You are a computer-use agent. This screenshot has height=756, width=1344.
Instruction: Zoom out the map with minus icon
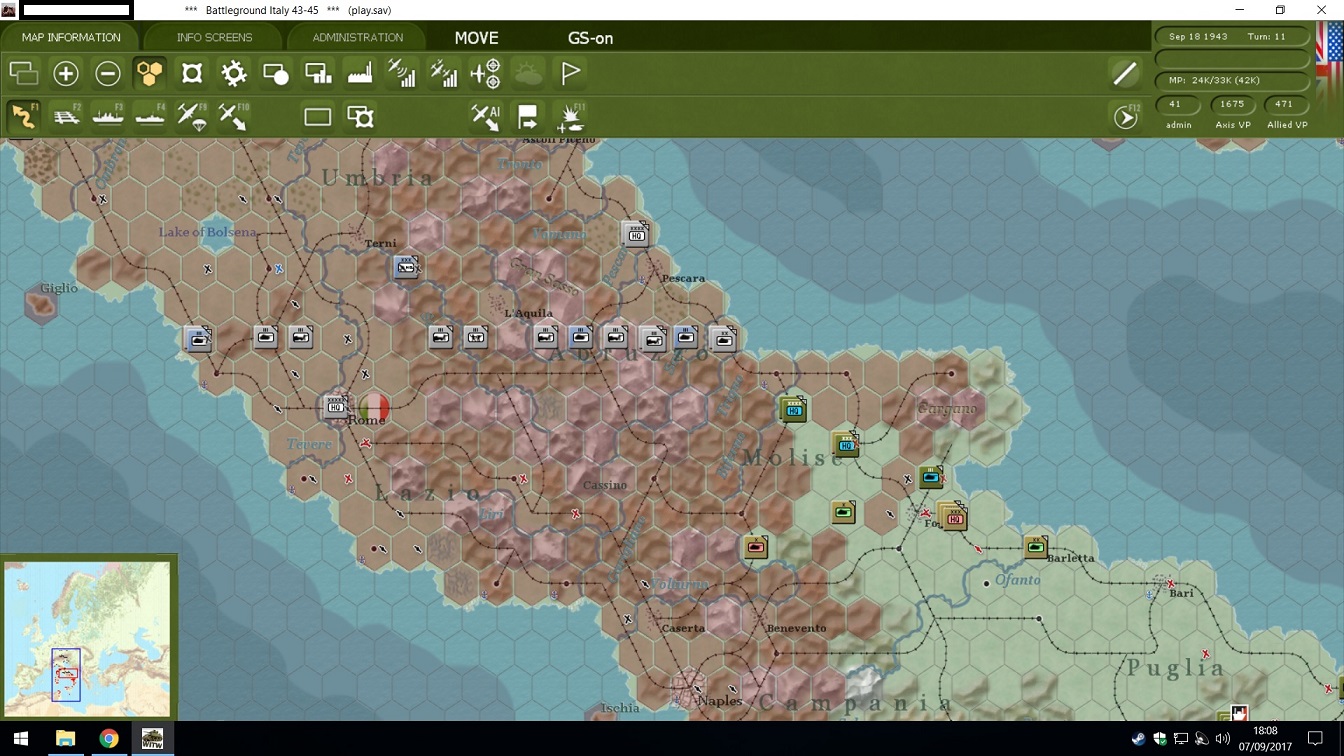coord(108,73)
